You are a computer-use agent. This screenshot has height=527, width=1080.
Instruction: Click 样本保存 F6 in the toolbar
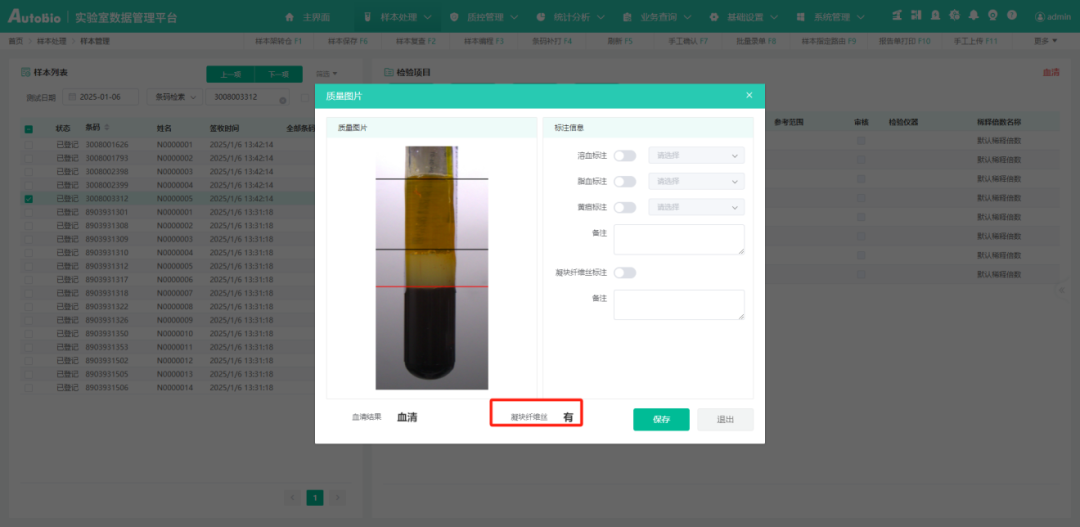[348, 41]
